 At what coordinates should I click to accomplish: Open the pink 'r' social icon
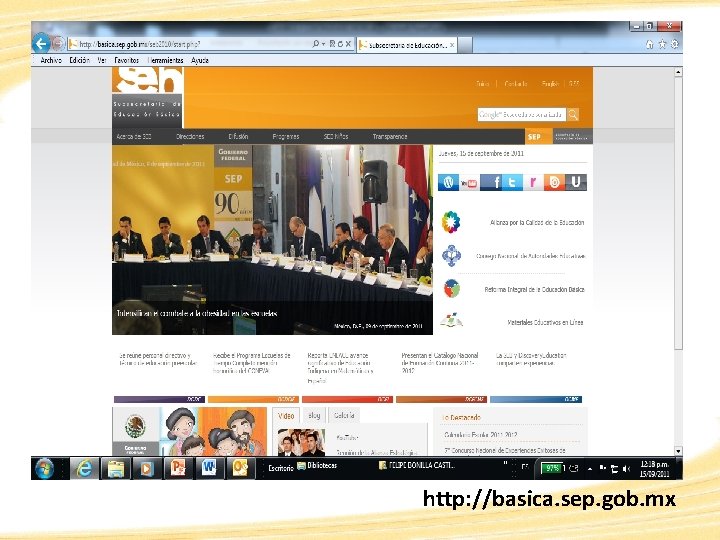point(533,183)
